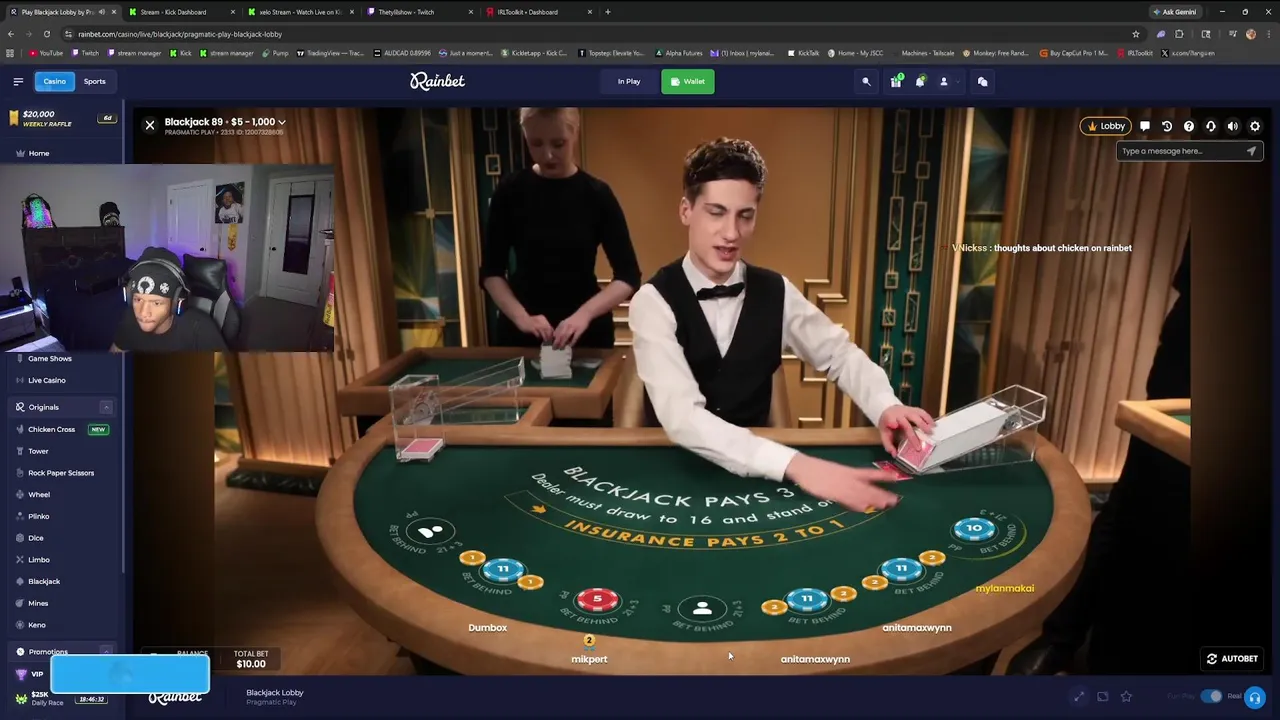Image resolution: width=1280 pixels, height=720 pixels.
Task: Open the chat bubble icon in header
Action: coord(983,82)
